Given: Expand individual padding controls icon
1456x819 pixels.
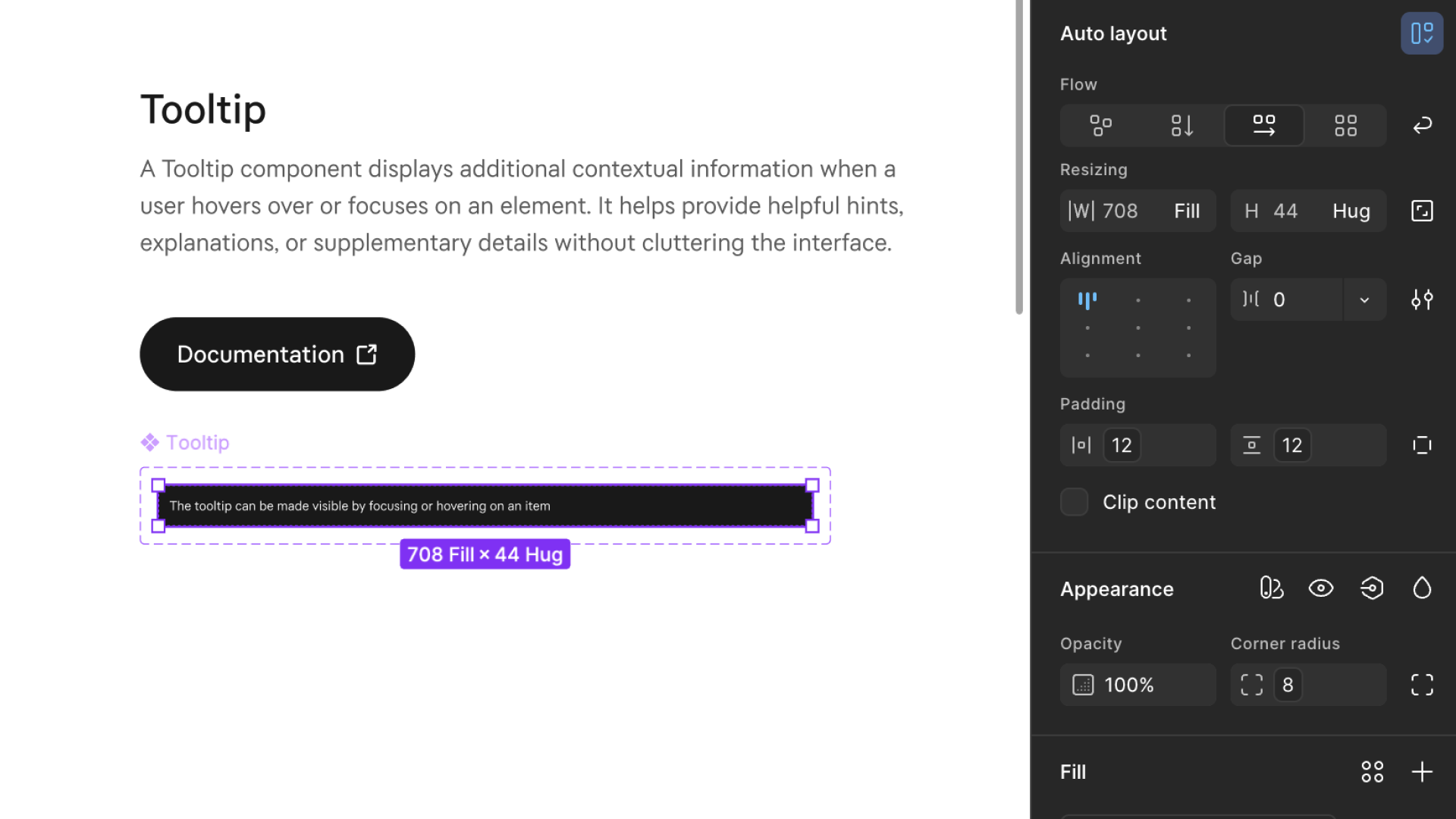Looking at the screenshot, I should click(1423, 445).
